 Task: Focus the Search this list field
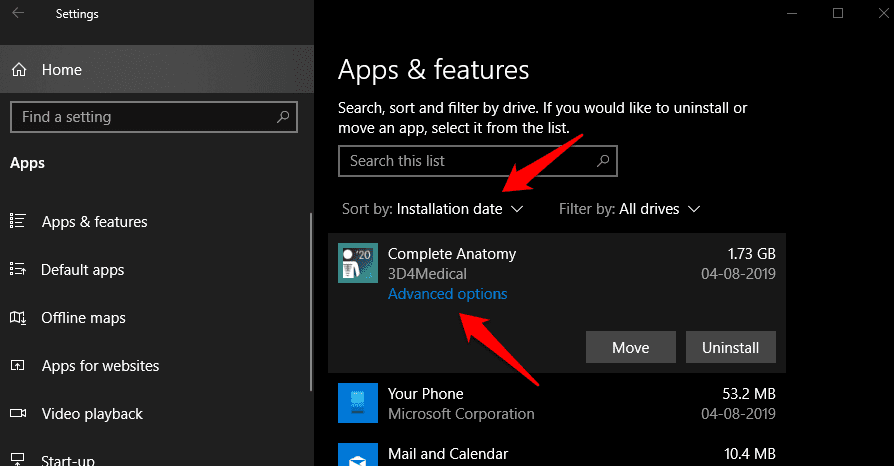[478, 161]
